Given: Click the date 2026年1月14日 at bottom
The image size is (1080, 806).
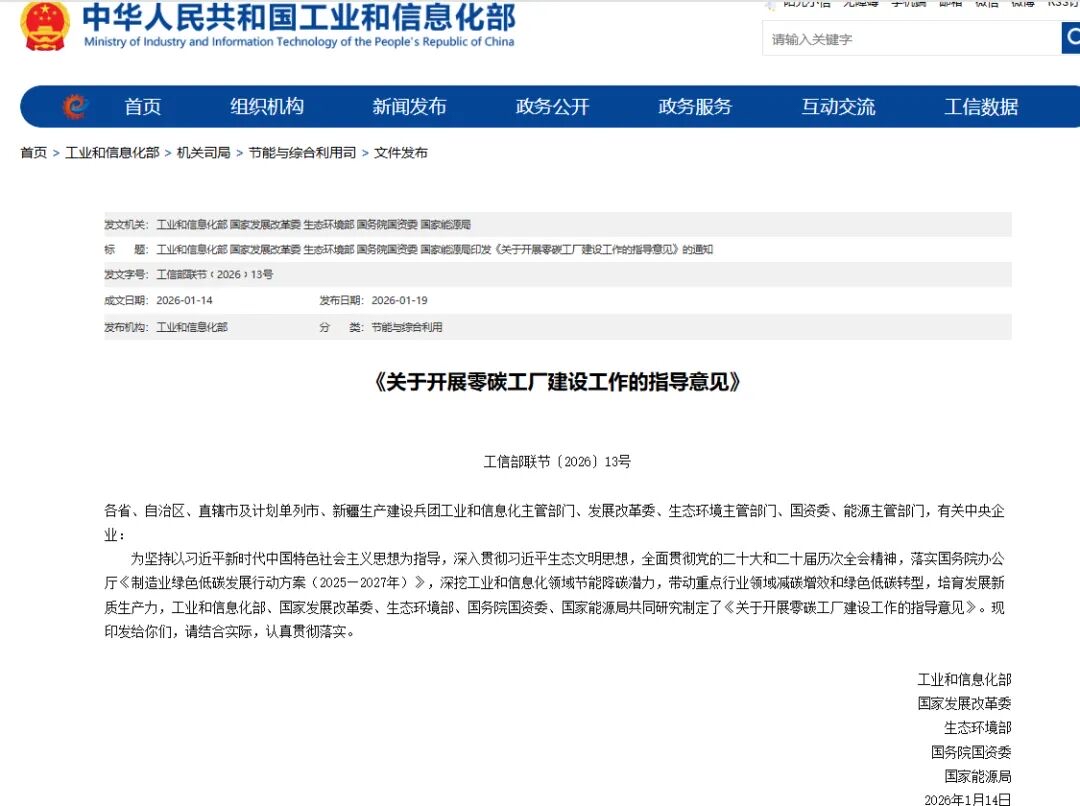Looking at the screenshot, I should click(x=968, y=800).
